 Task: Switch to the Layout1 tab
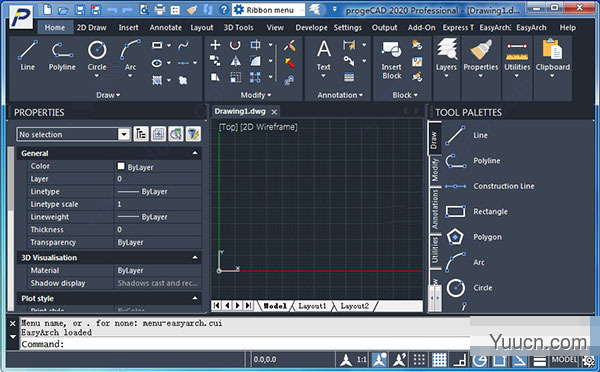pyautogui.click(x=313, y=306)
